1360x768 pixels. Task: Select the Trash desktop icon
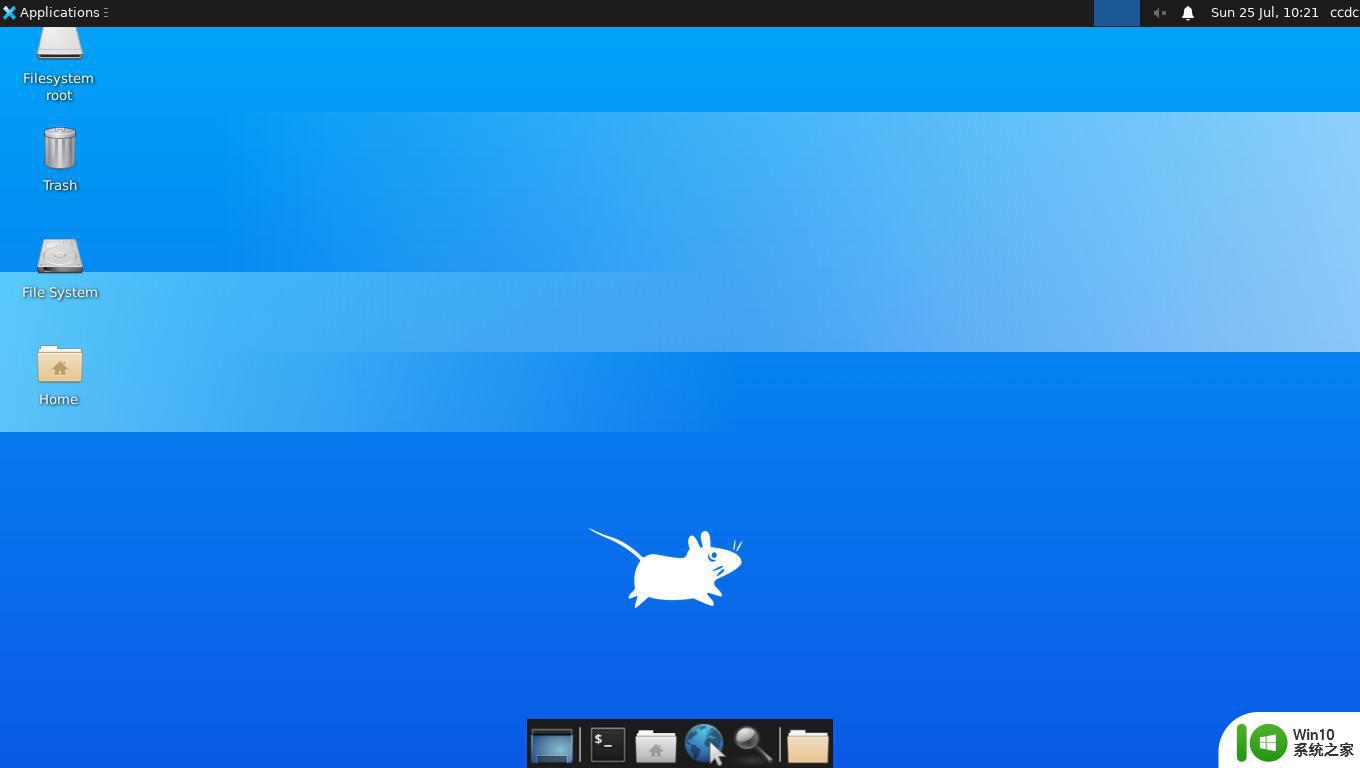60,159
